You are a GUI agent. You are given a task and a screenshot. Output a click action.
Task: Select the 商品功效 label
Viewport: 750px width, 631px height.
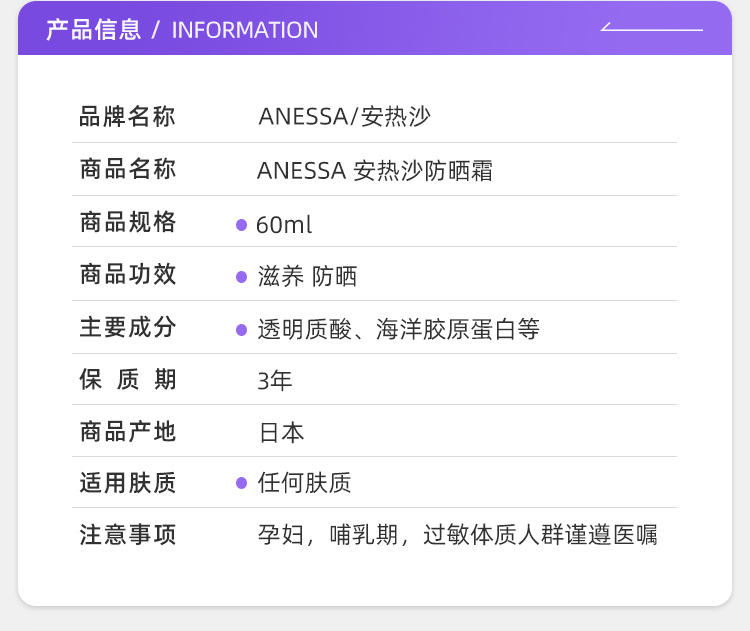coord(127,275)
